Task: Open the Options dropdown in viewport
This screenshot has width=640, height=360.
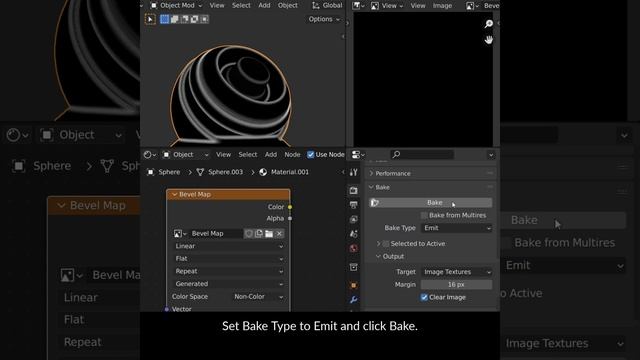Action: coord(324,19)
